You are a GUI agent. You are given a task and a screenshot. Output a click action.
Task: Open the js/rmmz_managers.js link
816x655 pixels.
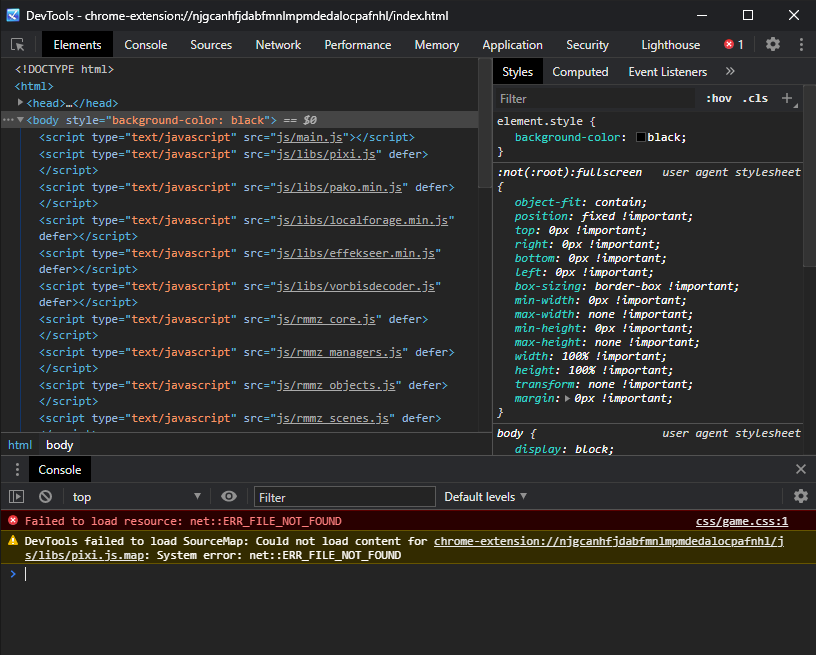[x=339, y=352]
